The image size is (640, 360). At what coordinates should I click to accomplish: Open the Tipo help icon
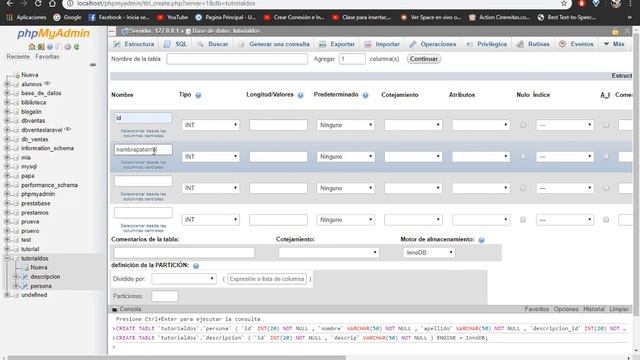pyautogui.click(x=198, y=95)
